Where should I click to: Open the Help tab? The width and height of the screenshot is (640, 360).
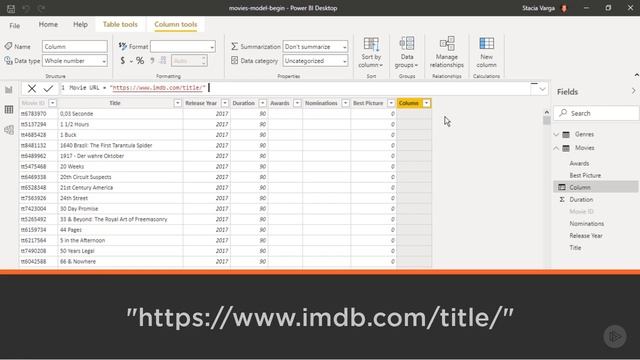coord(80,24)
